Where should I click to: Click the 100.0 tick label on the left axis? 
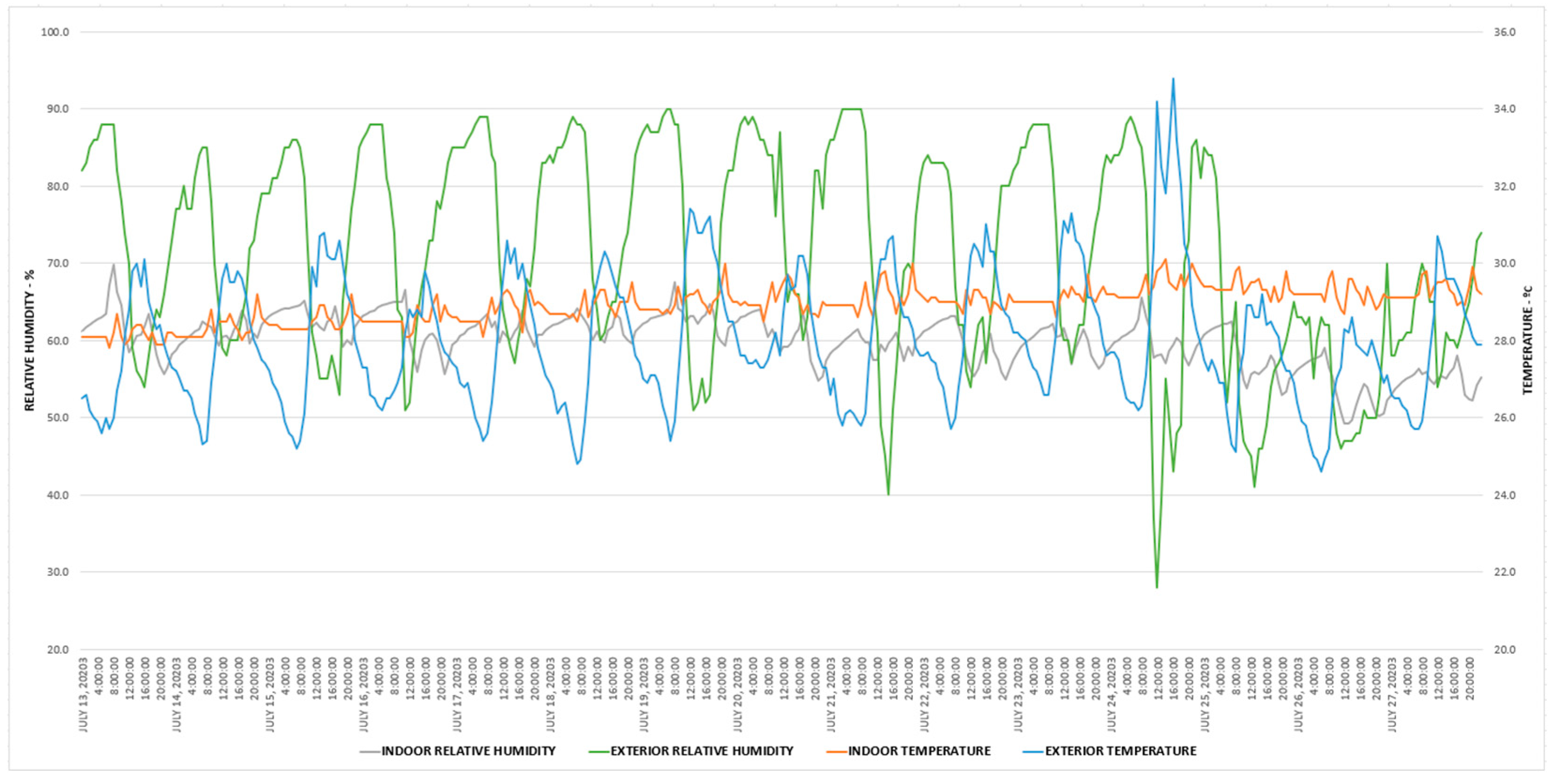[55, 32]
